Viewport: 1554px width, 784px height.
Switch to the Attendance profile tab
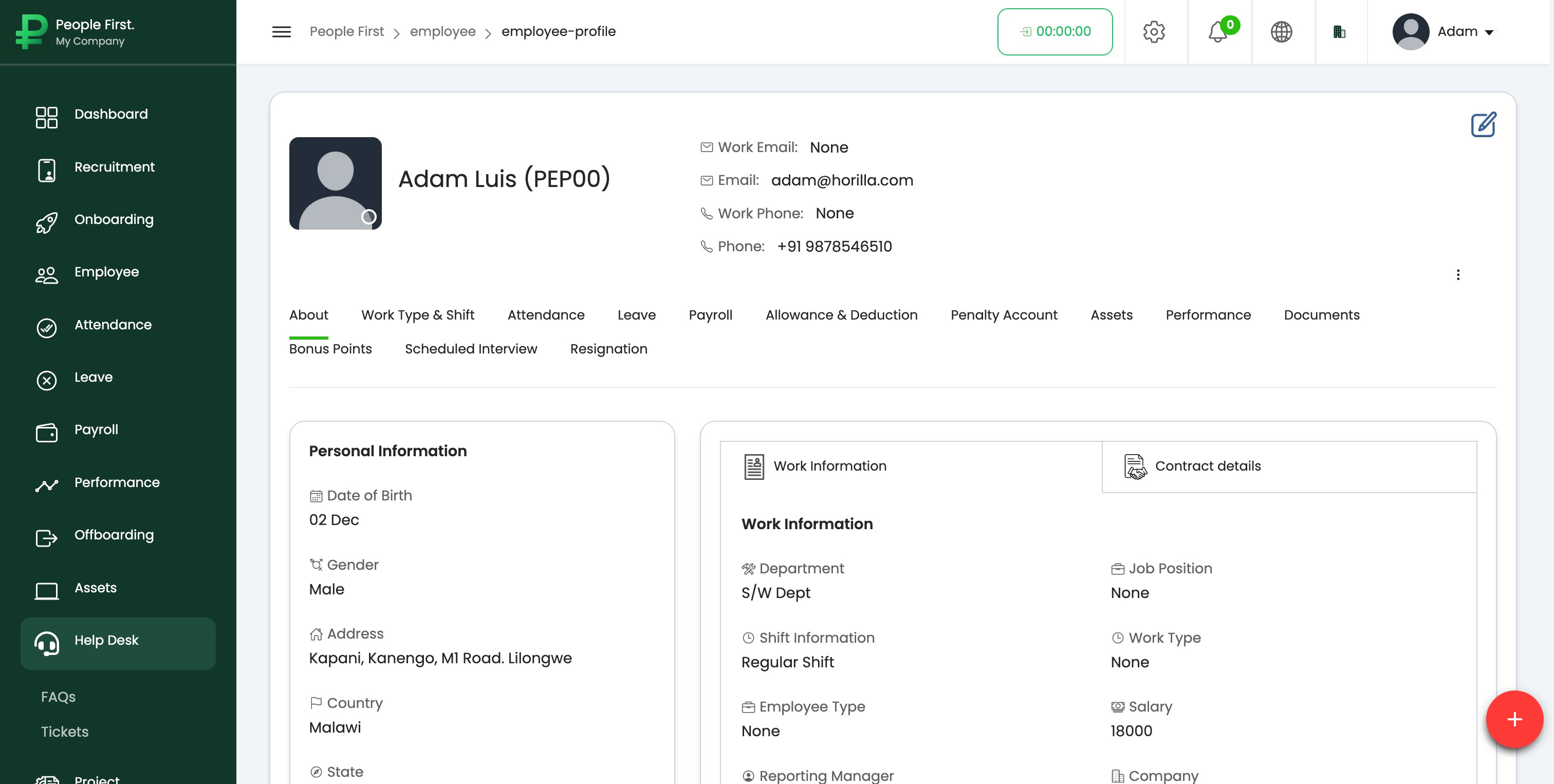click(545, 315)
